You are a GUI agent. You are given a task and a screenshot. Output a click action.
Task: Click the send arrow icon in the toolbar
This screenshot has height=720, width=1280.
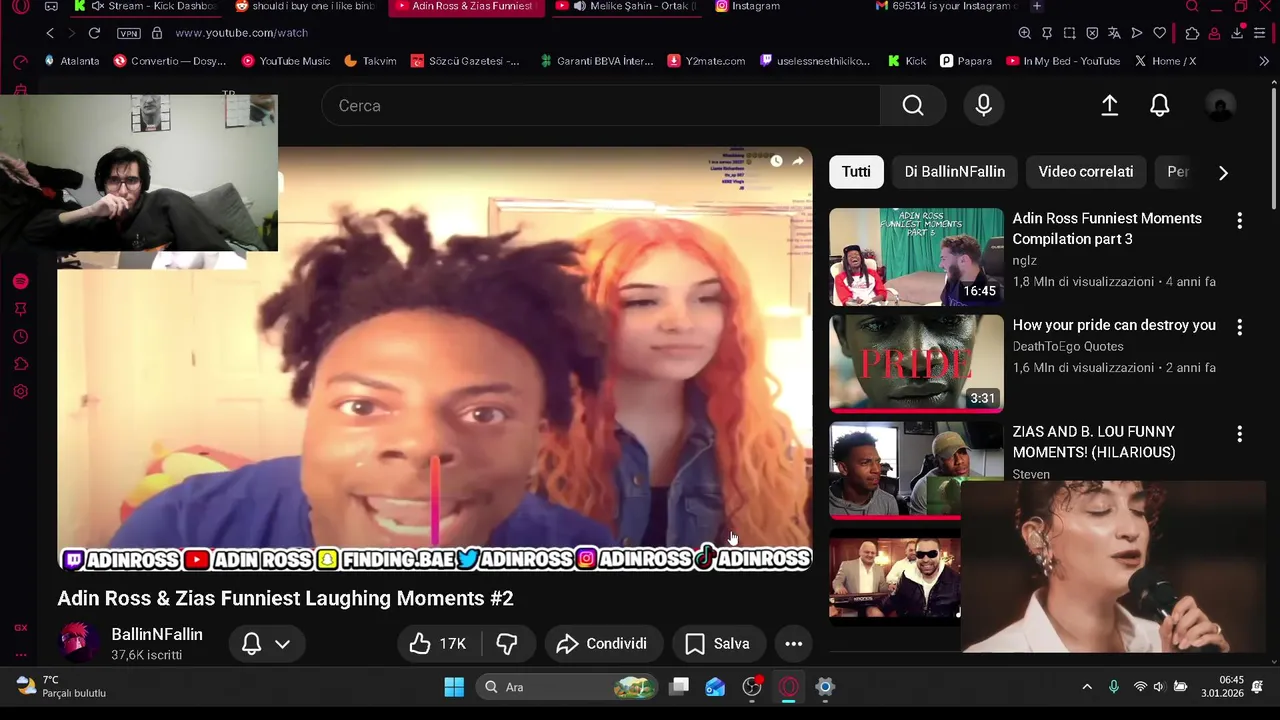(x=1137, y=33)
